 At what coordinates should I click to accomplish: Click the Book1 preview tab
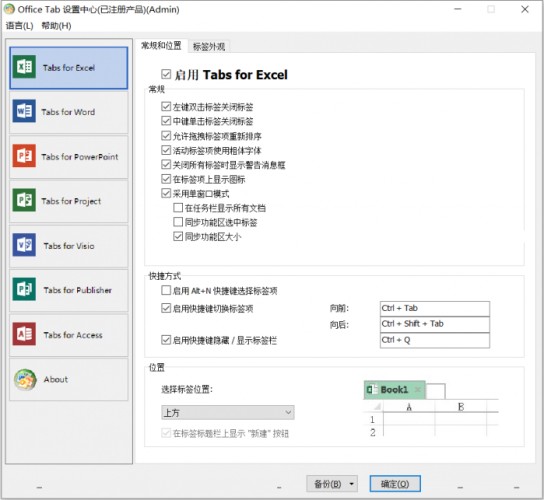(394, 390)
